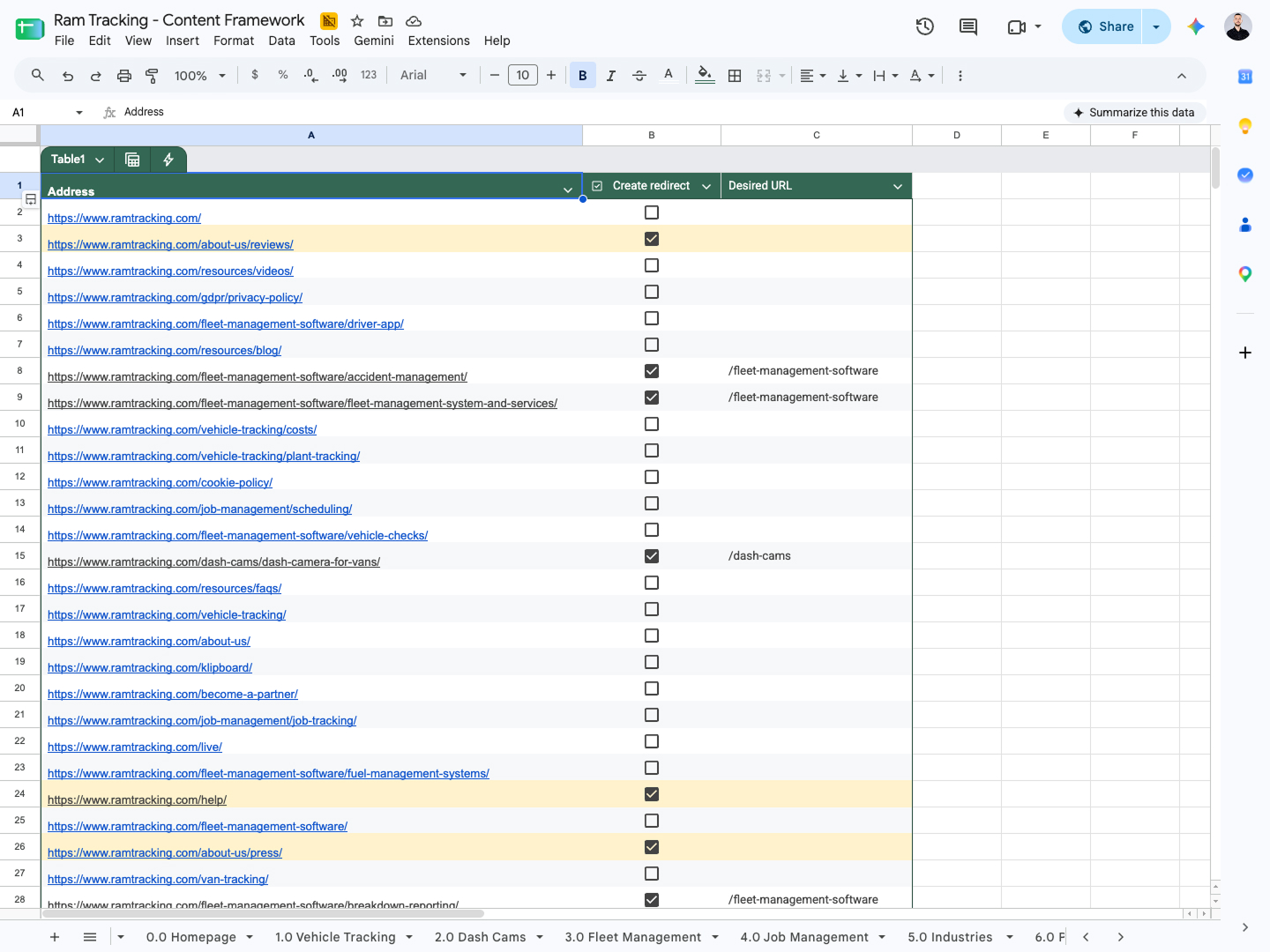Check redirect for the homepage URL row

(652, 212)
